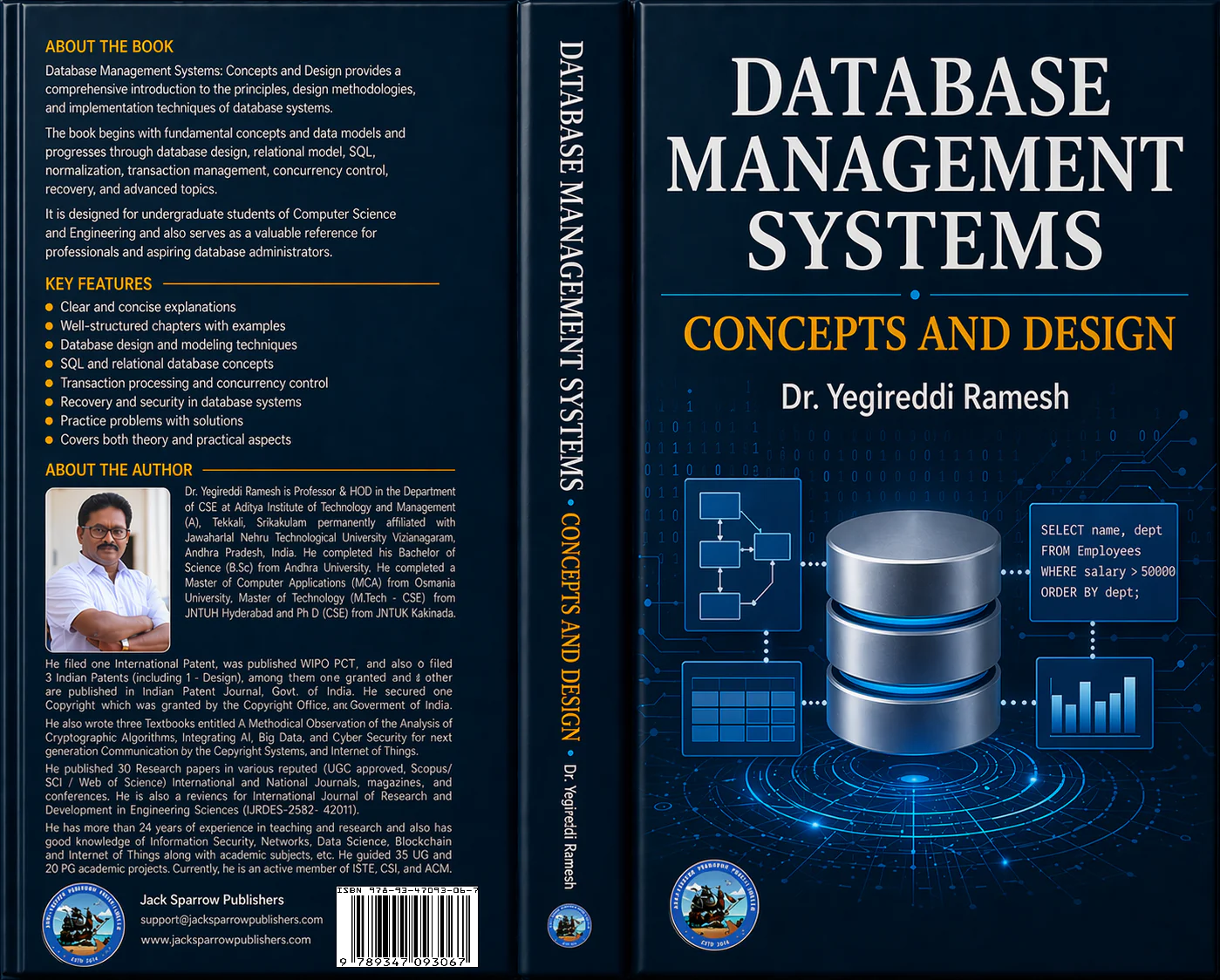Click paragraph starting 'He published 30 Research papers'
Image resolution: width=1220 pixels, height=980 pixels.
pos(249,789)
